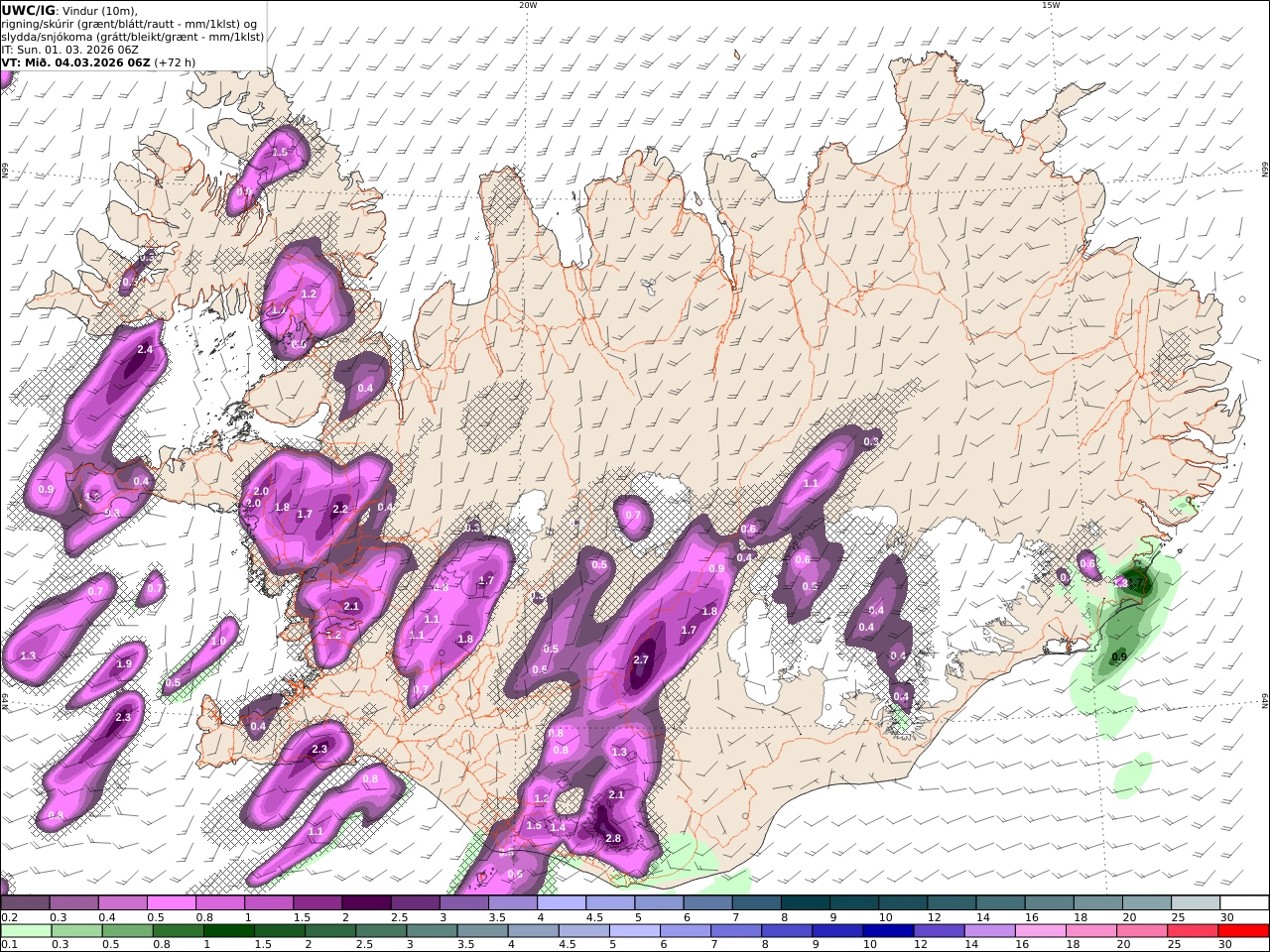This screenshot has height=952, width=1270.
Task: Click the 2.8 snowfall value near south coast
Action: click(x=613, y=839)
